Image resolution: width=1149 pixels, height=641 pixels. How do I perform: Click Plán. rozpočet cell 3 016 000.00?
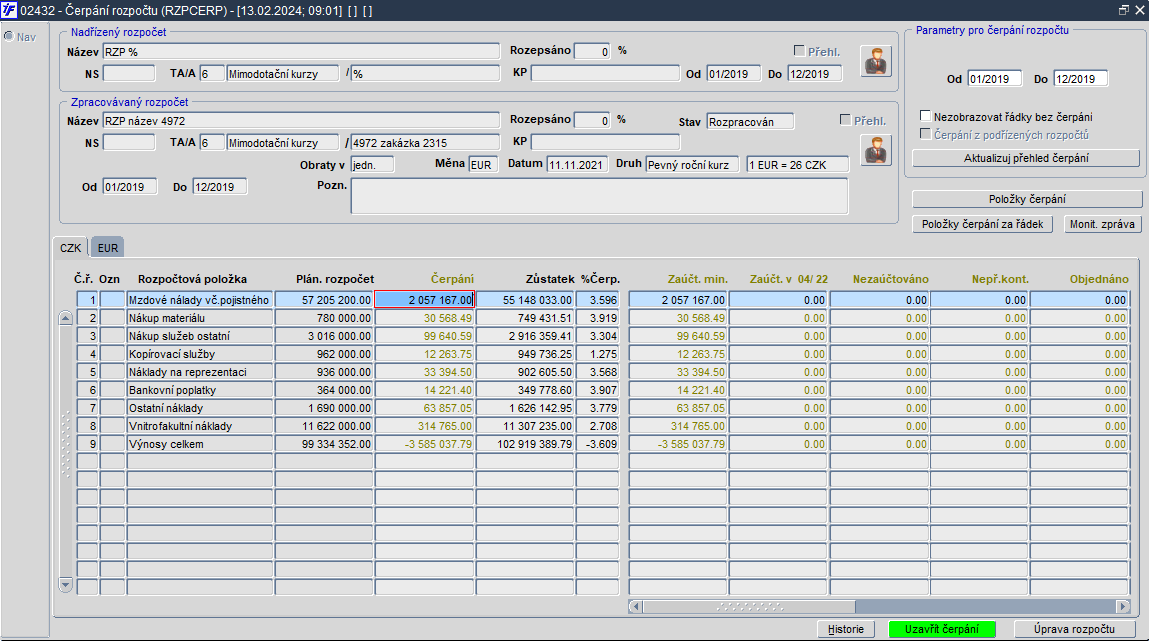(324, 336)
